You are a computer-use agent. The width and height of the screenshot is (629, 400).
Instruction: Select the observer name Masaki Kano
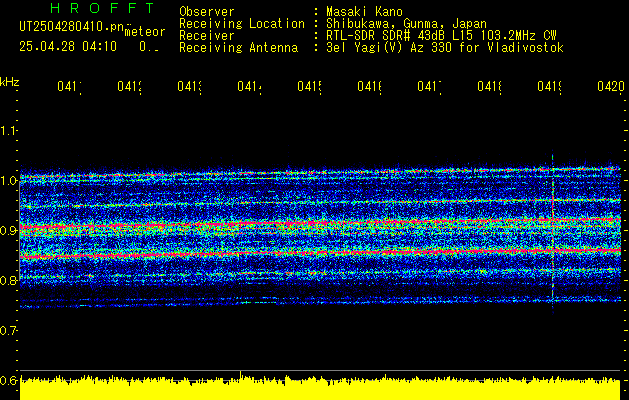[364, 12]
